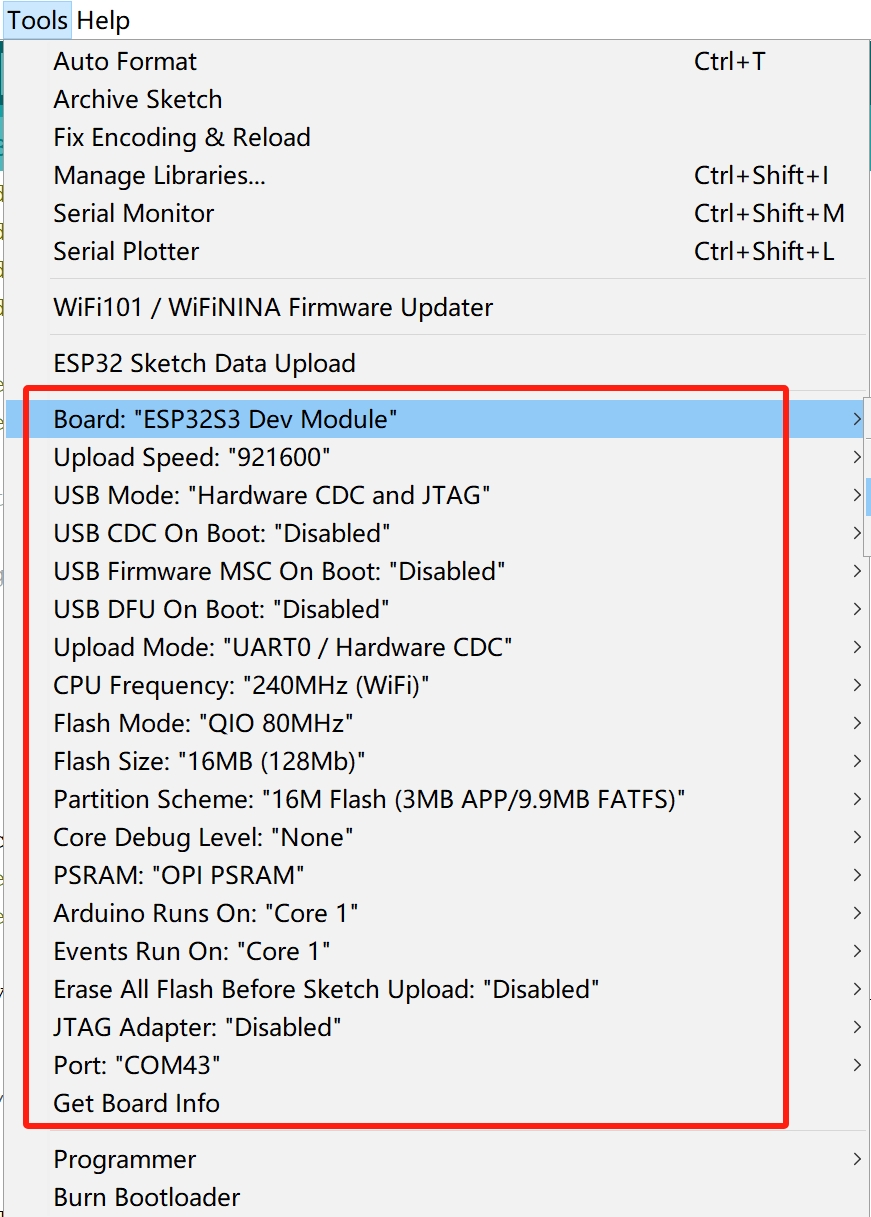Choose Burn Bootloader
The width and height of the screenshot is (871, 1217).
click(436, 1198)
